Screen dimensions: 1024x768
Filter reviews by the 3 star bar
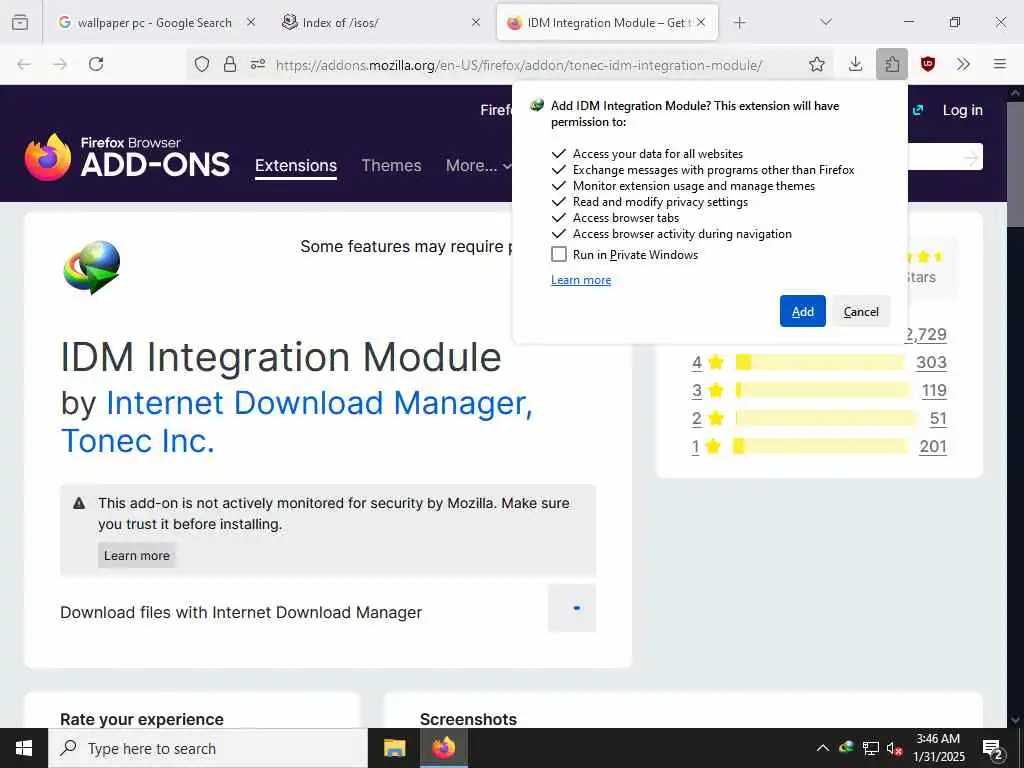pos(823,391)
